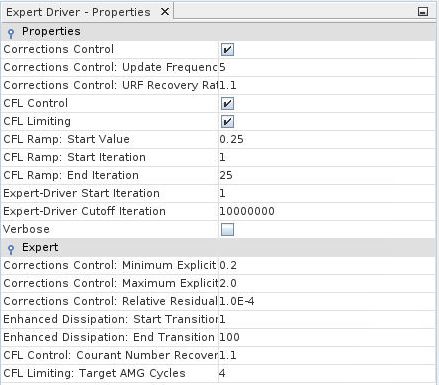The width and height of the screenshot is (439, 385).
Task: Edit Minimum Explicit value 0.2
Action: coord(327,266)
